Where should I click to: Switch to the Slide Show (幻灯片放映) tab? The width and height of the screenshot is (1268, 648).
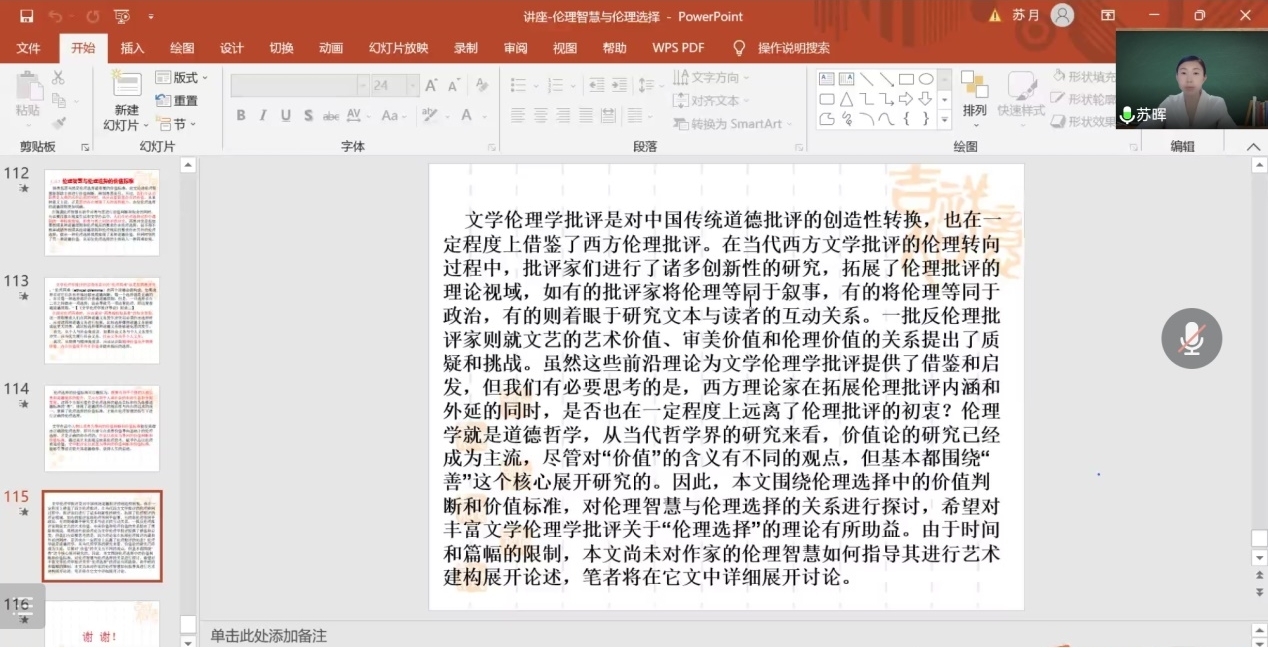coord(398,48)
